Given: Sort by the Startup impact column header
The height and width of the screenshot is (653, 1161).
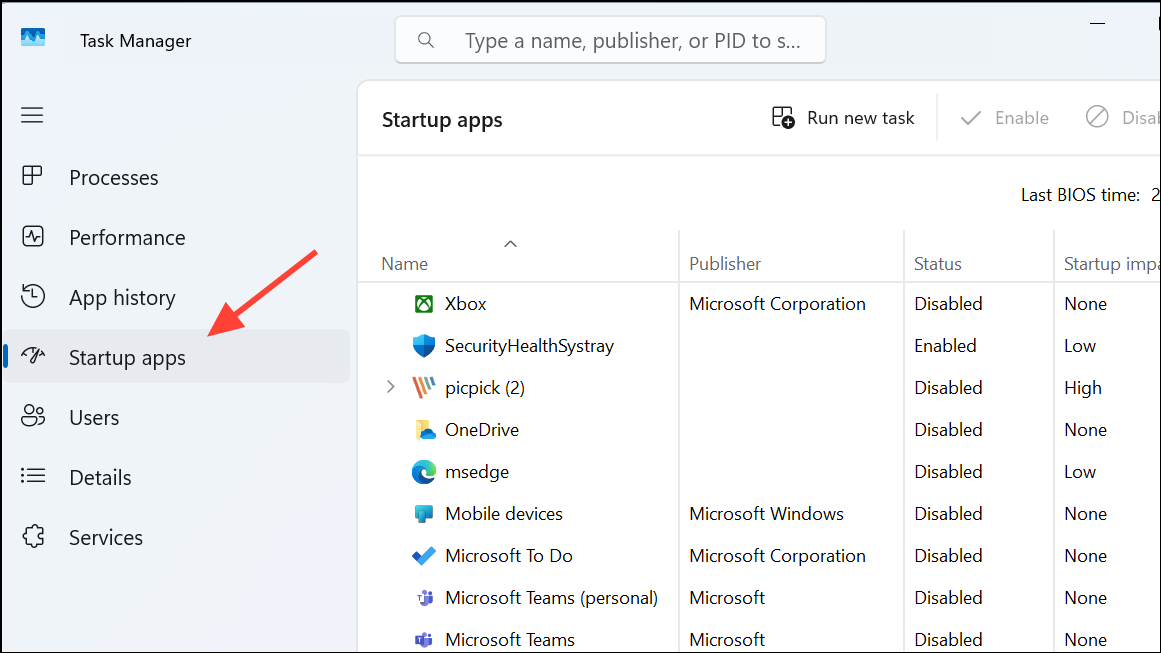Looking at the screenshot, I should tap(1111, 264).
